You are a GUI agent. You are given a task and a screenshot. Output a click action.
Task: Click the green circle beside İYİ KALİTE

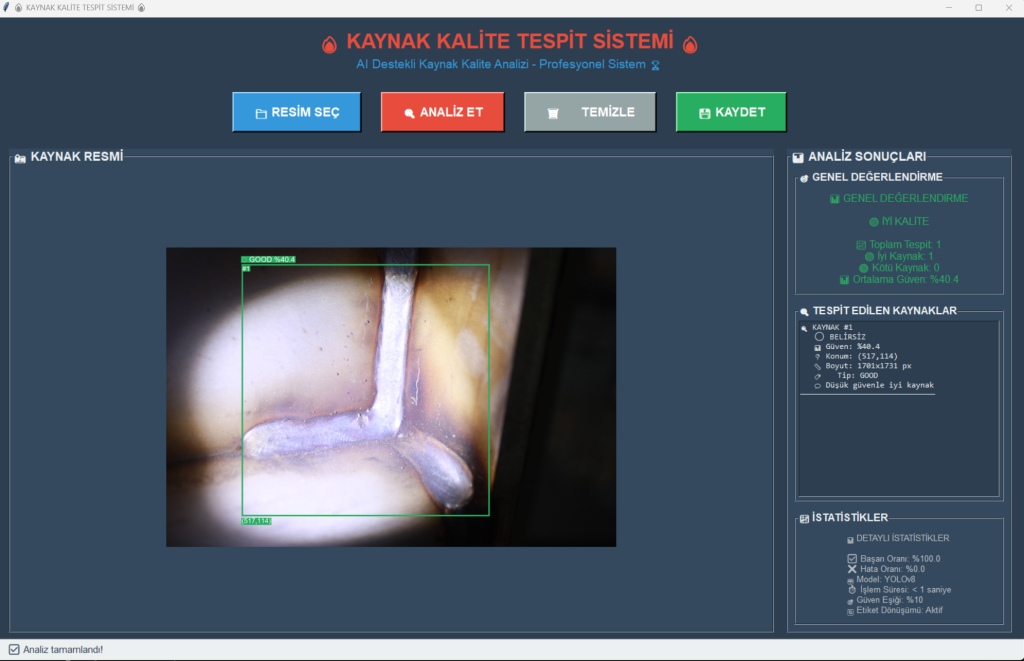[873, 222]
